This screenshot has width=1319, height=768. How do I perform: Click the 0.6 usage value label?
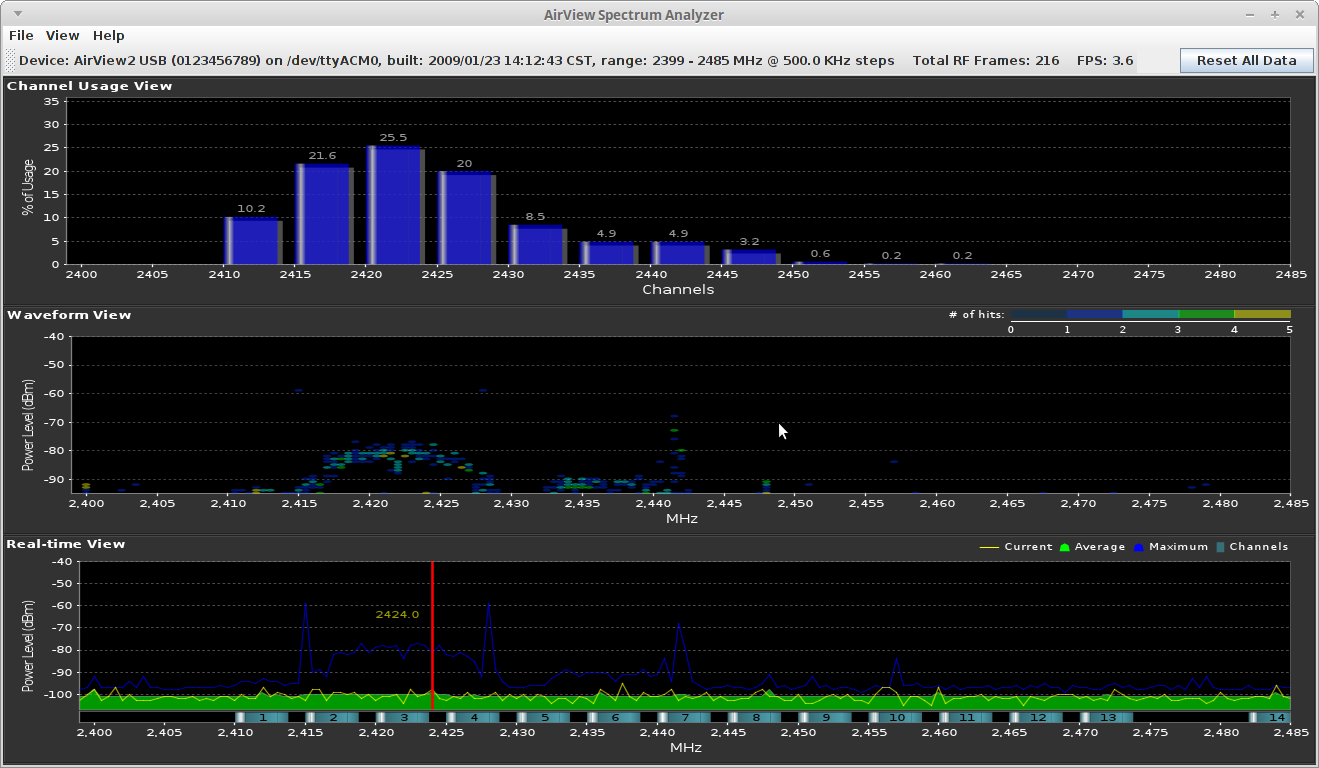pyautogui.click(x=820, y=254)
